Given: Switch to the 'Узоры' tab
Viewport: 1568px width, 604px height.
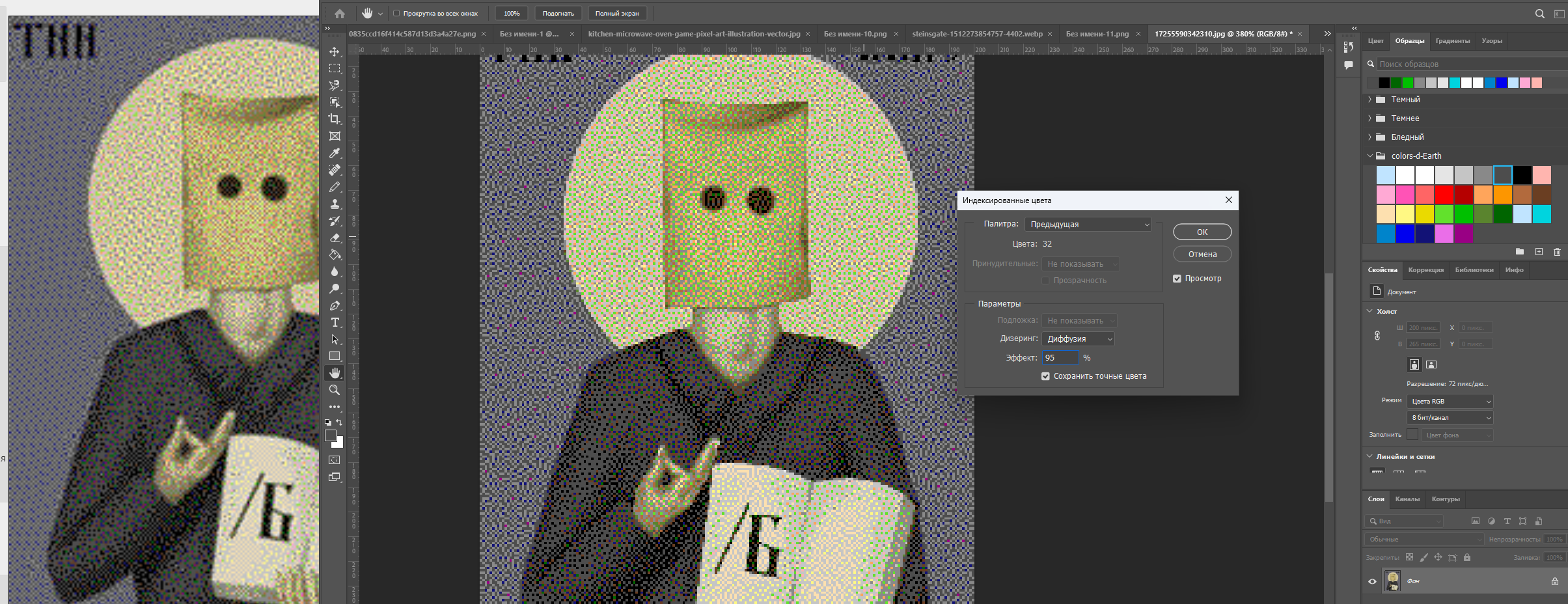Looking at the screenshot, I should (1492, 41).
